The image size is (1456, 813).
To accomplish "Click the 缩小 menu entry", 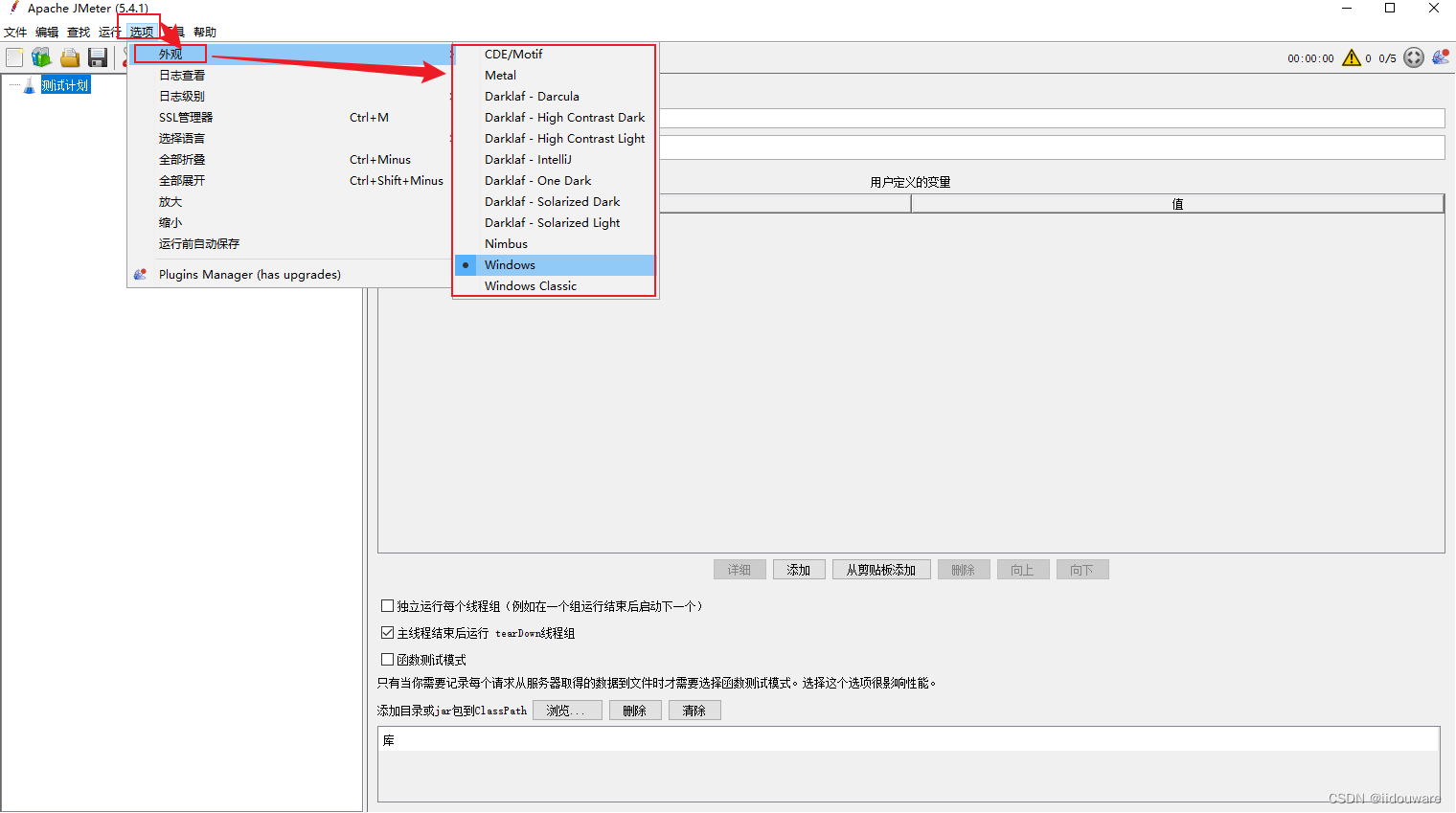I will [x=291, y=222].
